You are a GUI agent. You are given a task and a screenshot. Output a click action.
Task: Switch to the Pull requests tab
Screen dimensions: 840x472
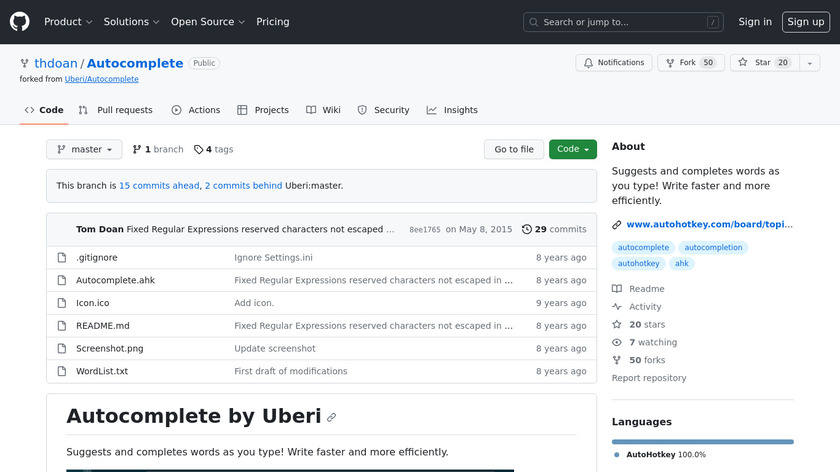[116, 110]
